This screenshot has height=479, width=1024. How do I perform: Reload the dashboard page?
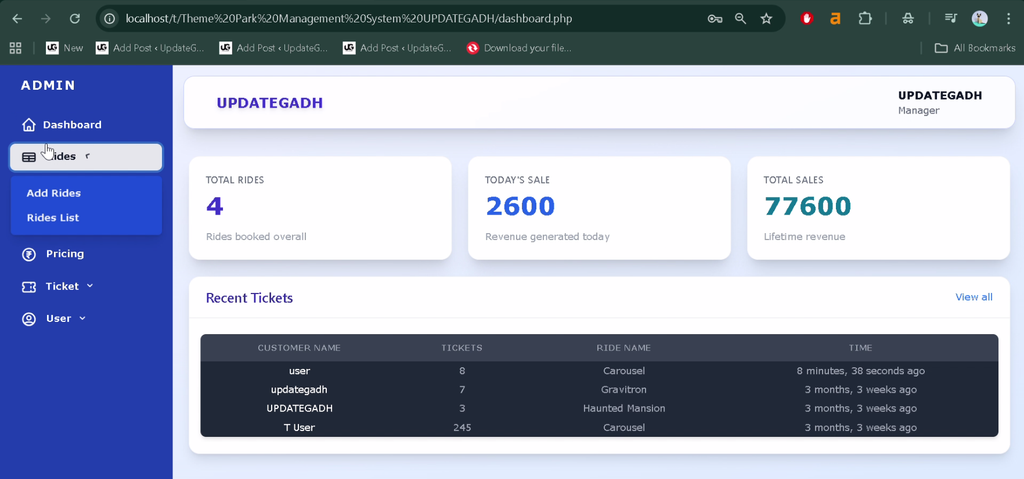pos(74,19)
